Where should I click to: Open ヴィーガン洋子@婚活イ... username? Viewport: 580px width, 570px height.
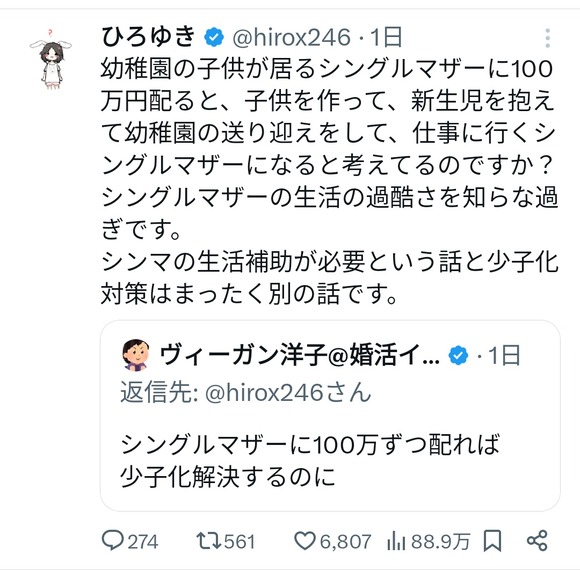point(300,355)
